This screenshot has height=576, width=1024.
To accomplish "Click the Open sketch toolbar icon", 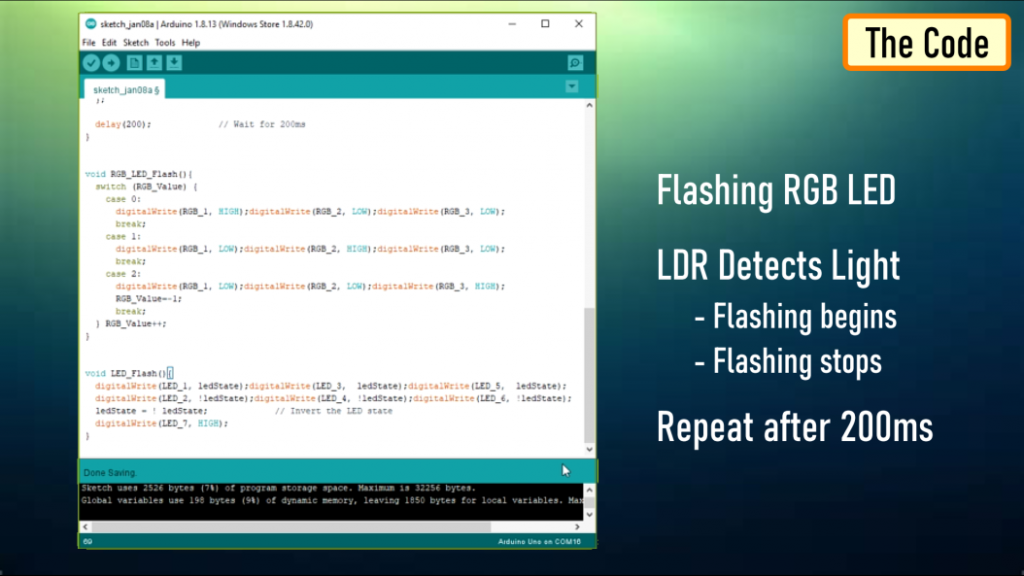I will 154,63.
